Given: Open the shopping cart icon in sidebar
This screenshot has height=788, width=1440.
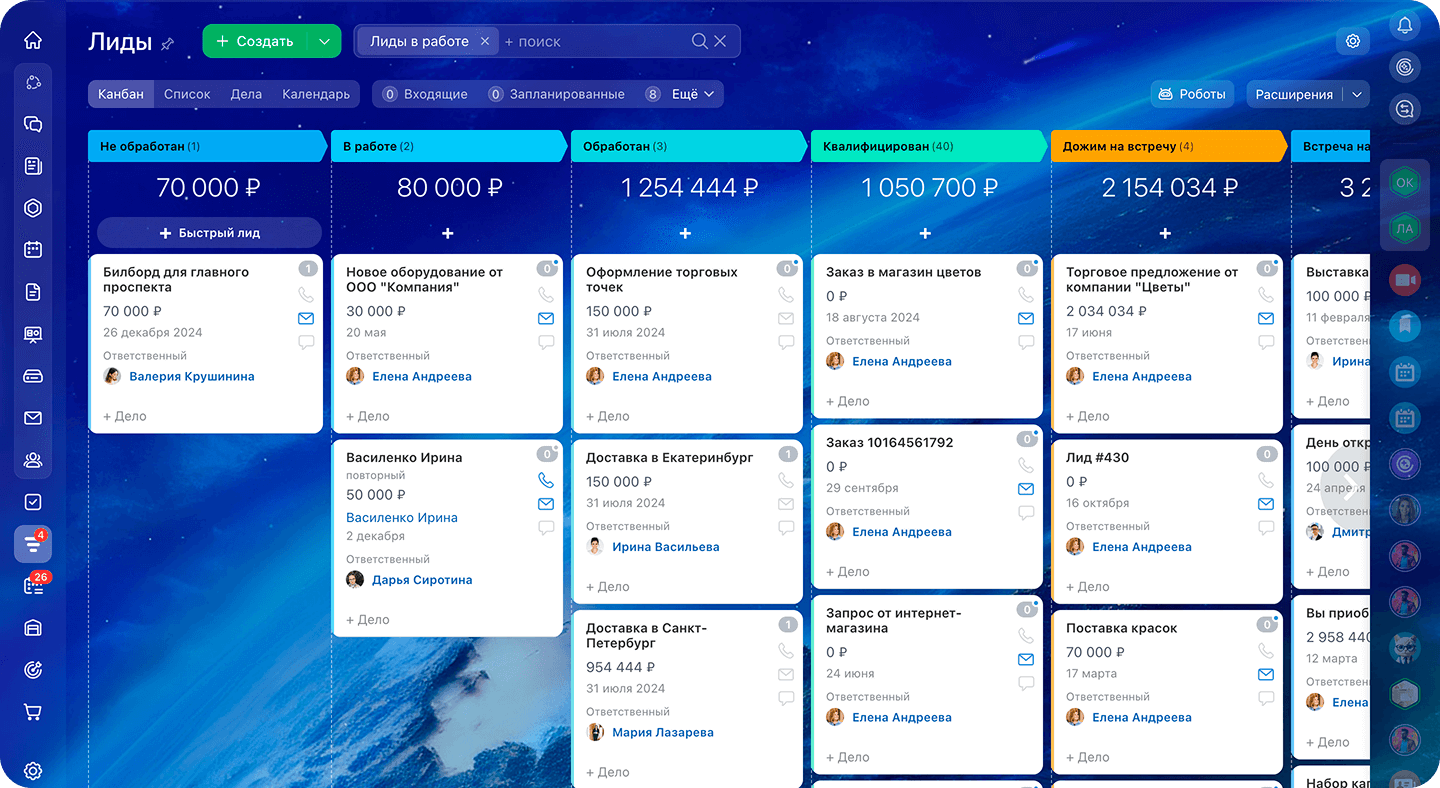Looking at the screenshot, I should point(33,712).
